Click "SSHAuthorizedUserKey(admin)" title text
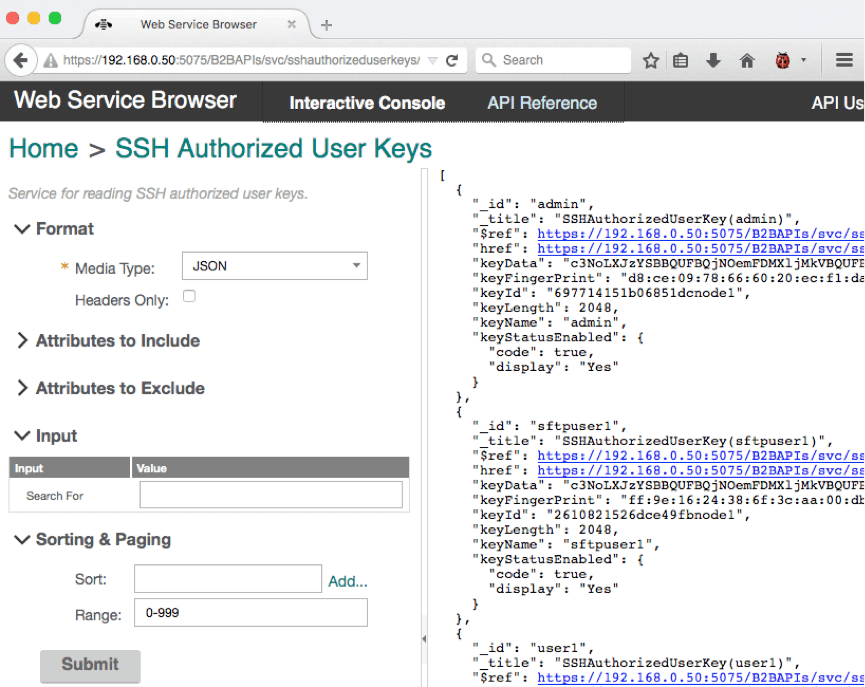Viewport: 865px width, 687px height. click(x=674, y=219)
